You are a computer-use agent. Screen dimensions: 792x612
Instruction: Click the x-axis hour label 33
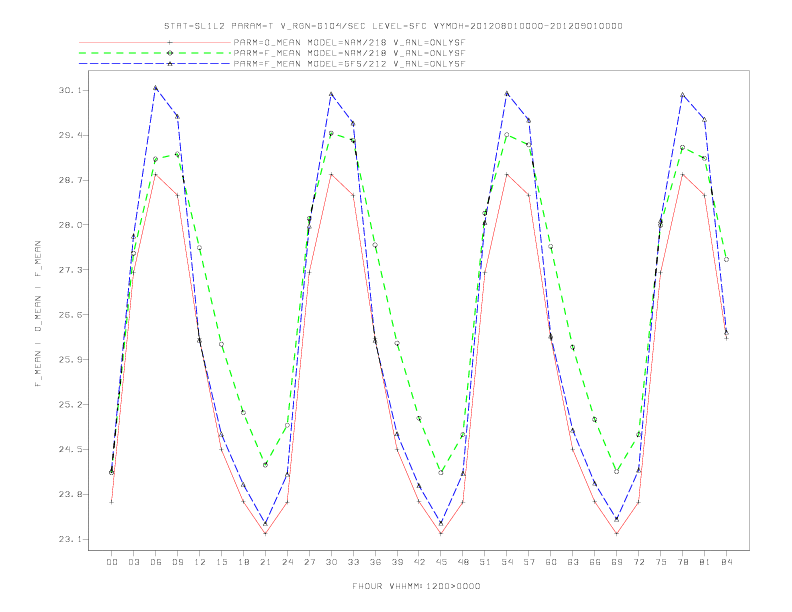(353, 562)
